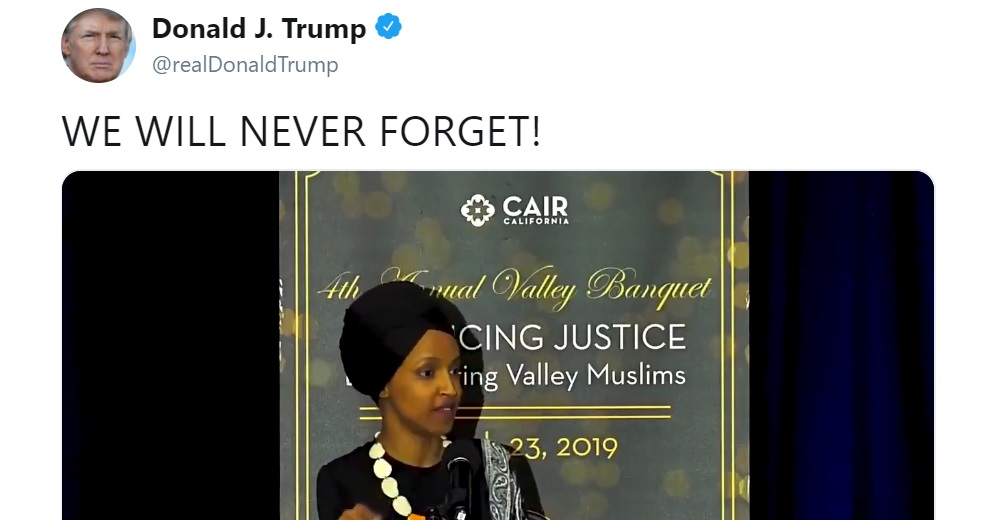Click the JUSTICE word on the banner
The image size is (996, 520).
(x=621, y=337)
